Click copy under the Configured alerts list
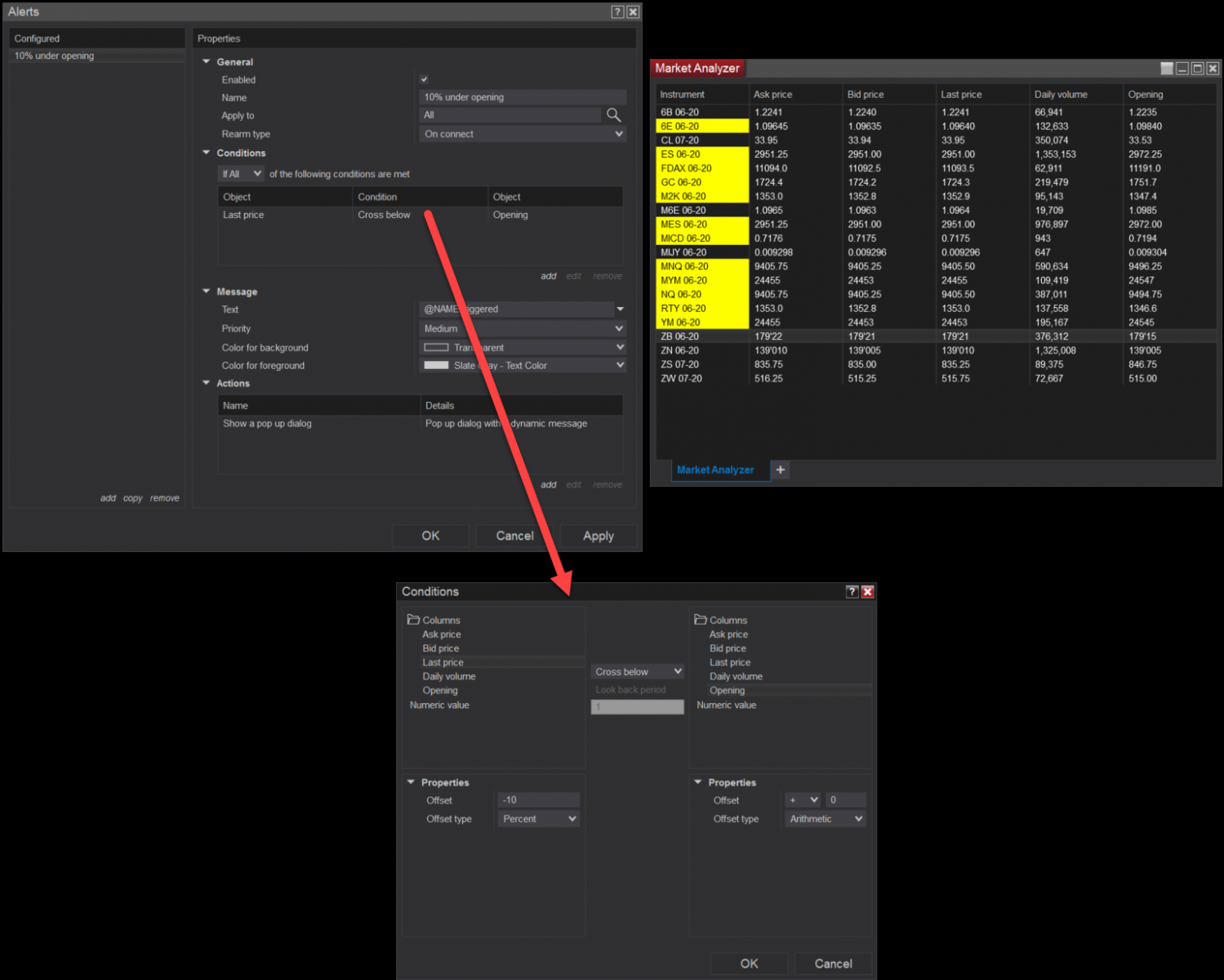This screenshot has width=1224, height=980. (133, 498)
